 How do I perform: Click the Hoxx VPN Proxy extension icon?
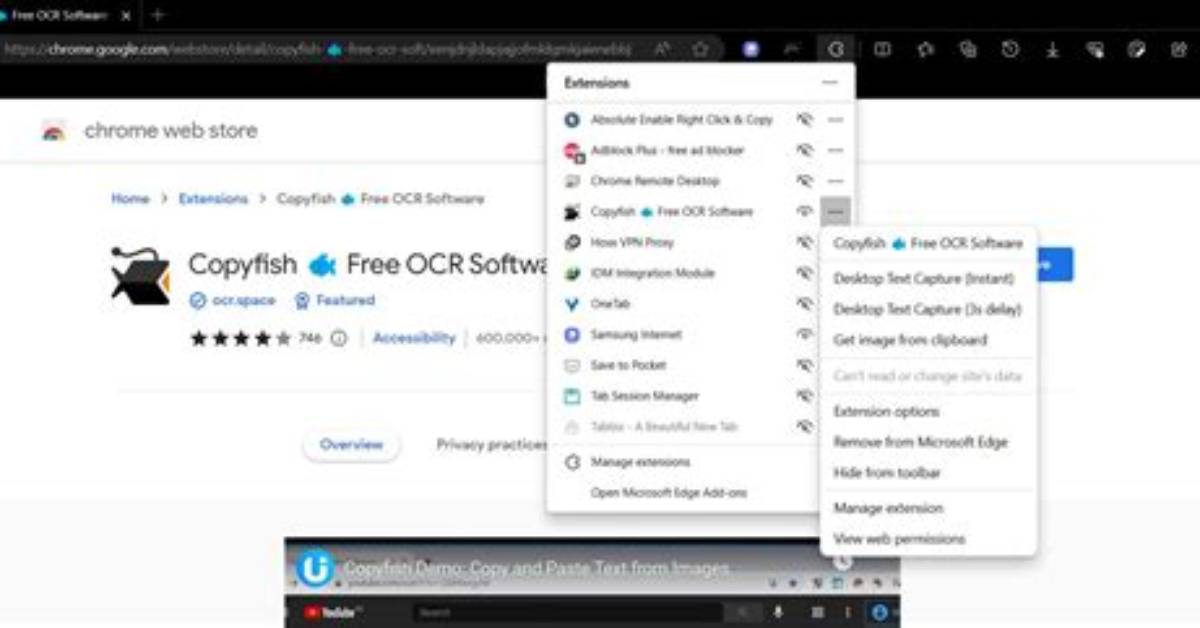(572, 243)
